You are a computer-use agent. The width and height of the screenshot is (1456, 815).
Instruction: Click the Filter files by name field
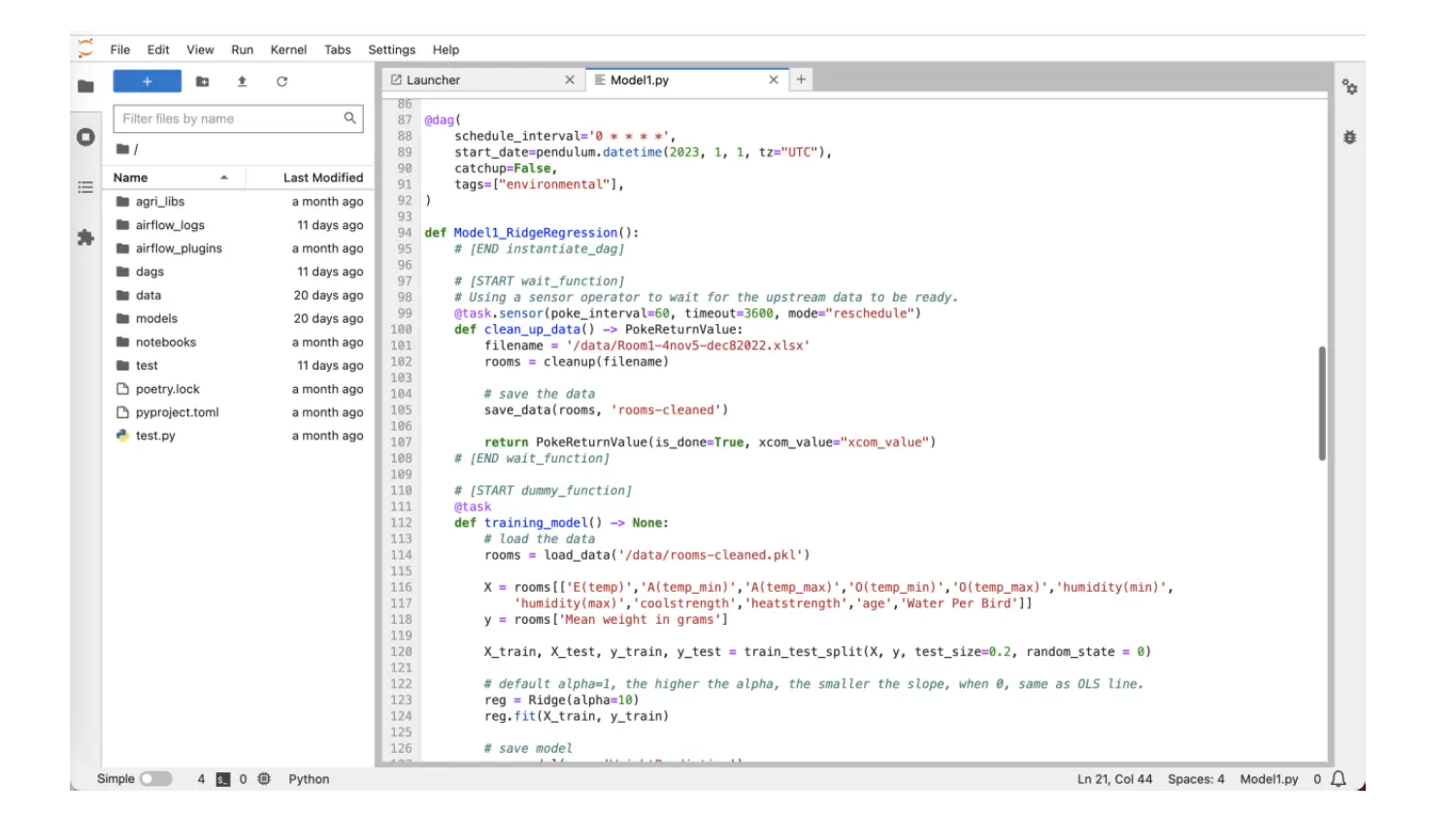(238, 118)
